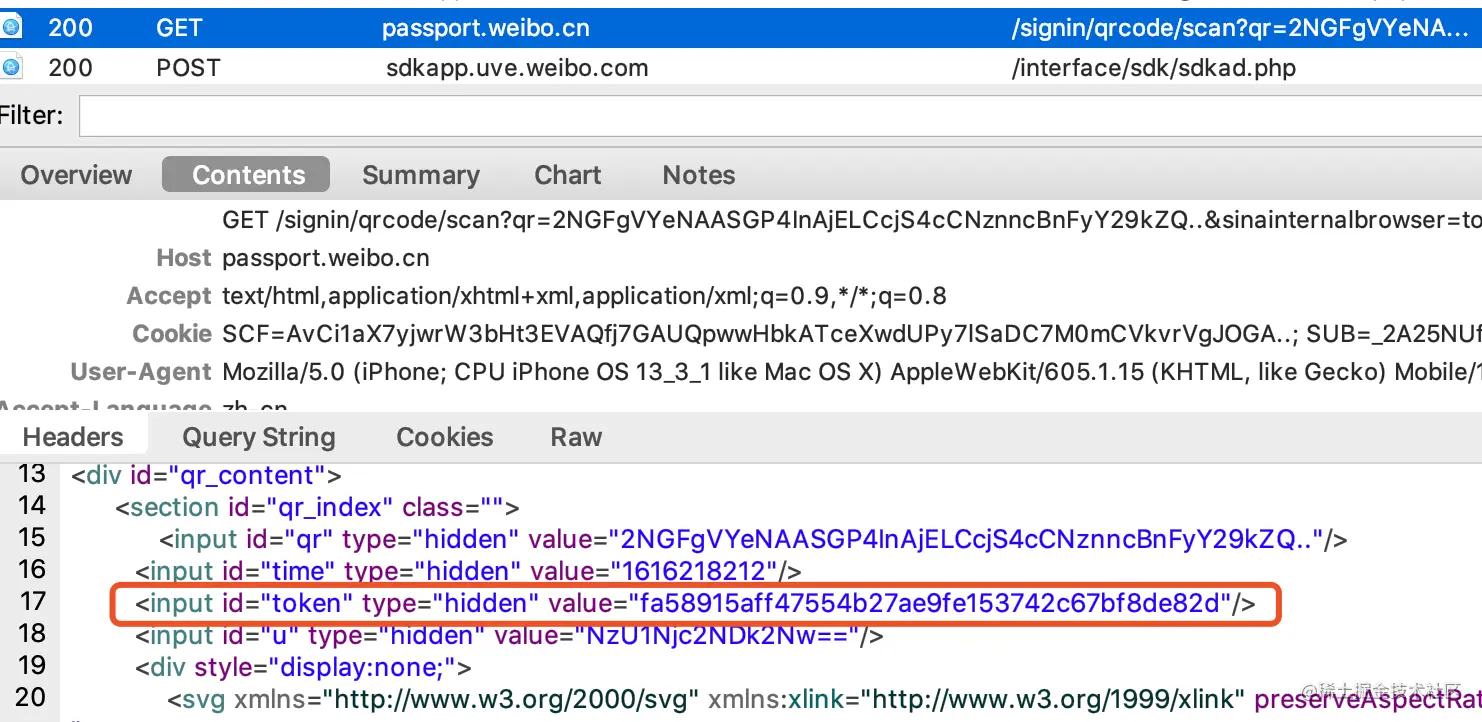Viewport: 1482px width, 722px height.
Task: View the Cookies sub-tab
Action: tap(444, 437)
